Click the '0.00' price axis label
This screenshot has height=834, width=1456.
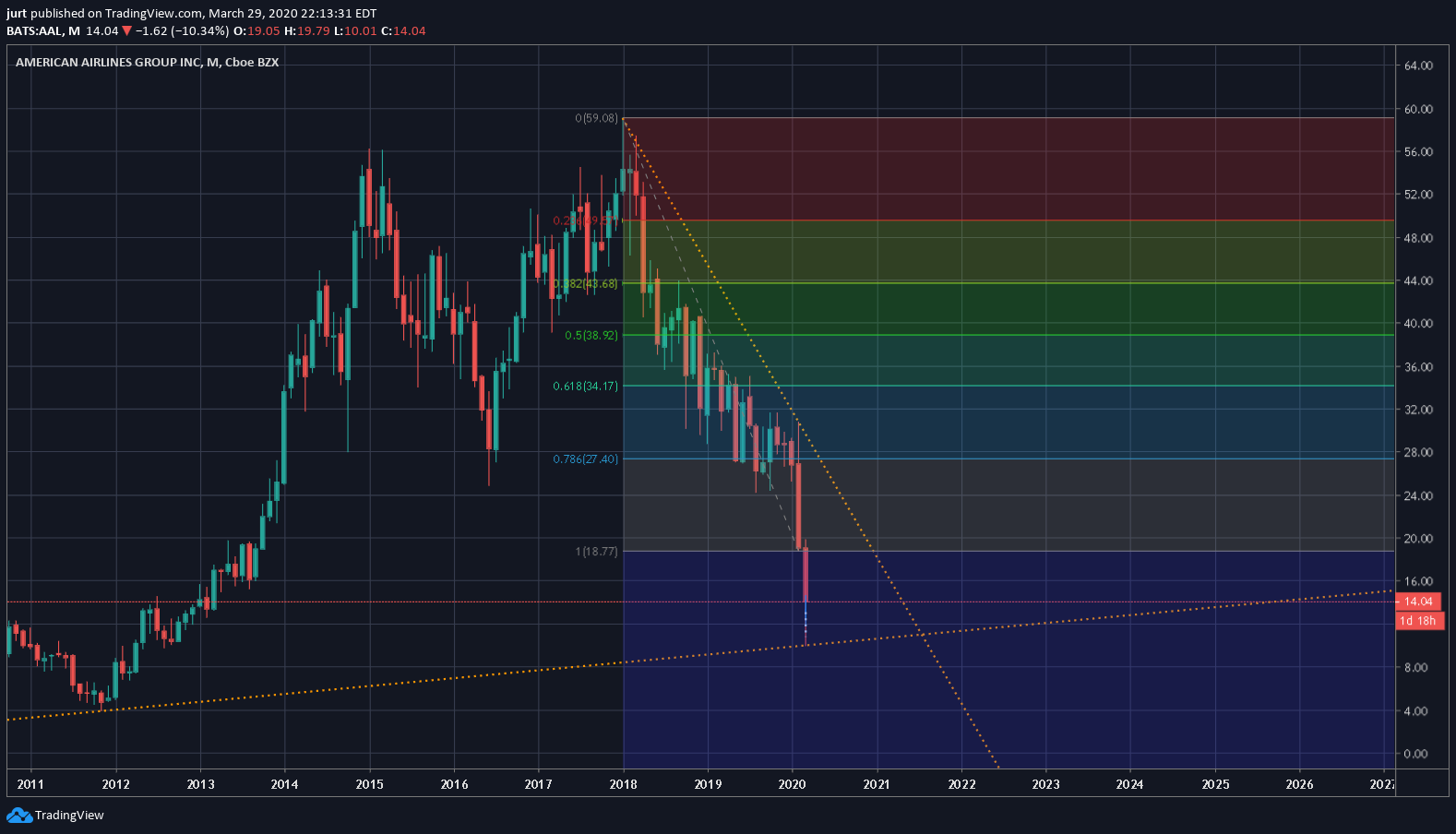click(1415, 754)
